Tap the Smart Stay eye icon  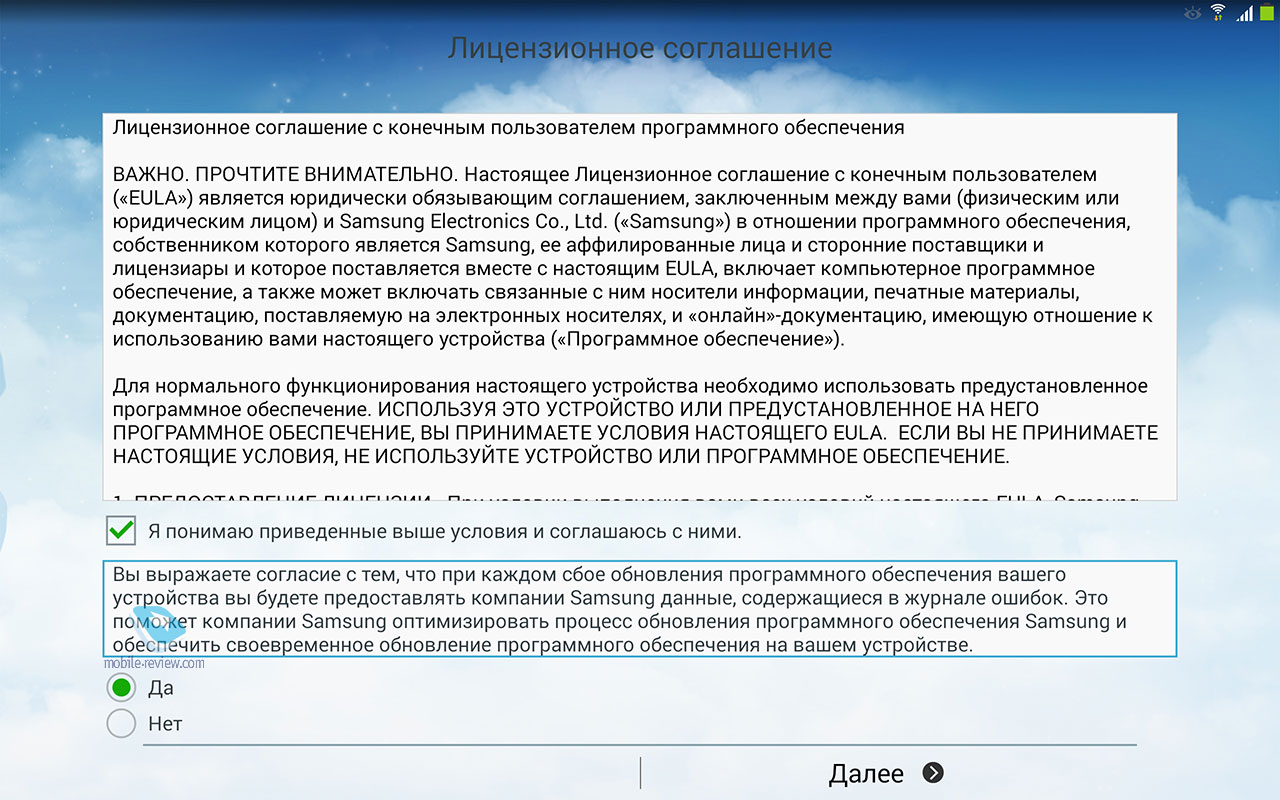pos(1191,13)
